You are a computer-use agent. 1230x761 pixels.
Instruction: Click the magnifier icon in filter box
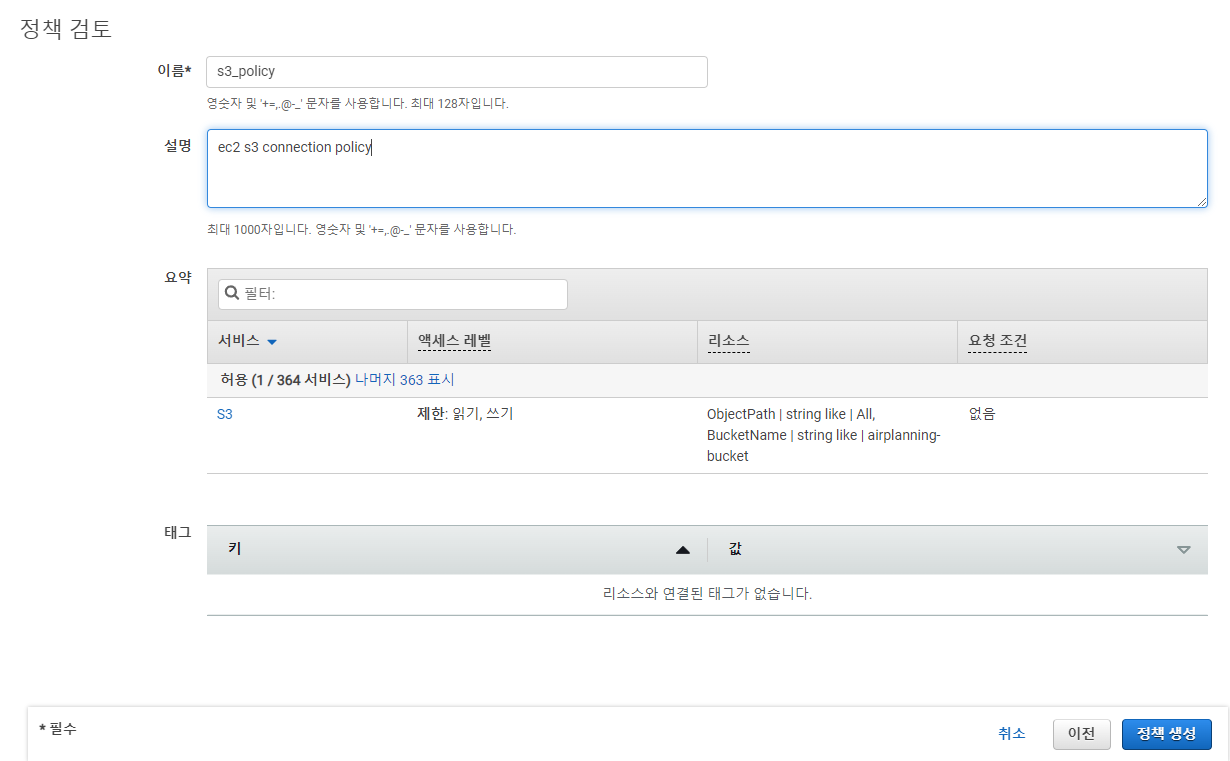(x=232, y=294)
